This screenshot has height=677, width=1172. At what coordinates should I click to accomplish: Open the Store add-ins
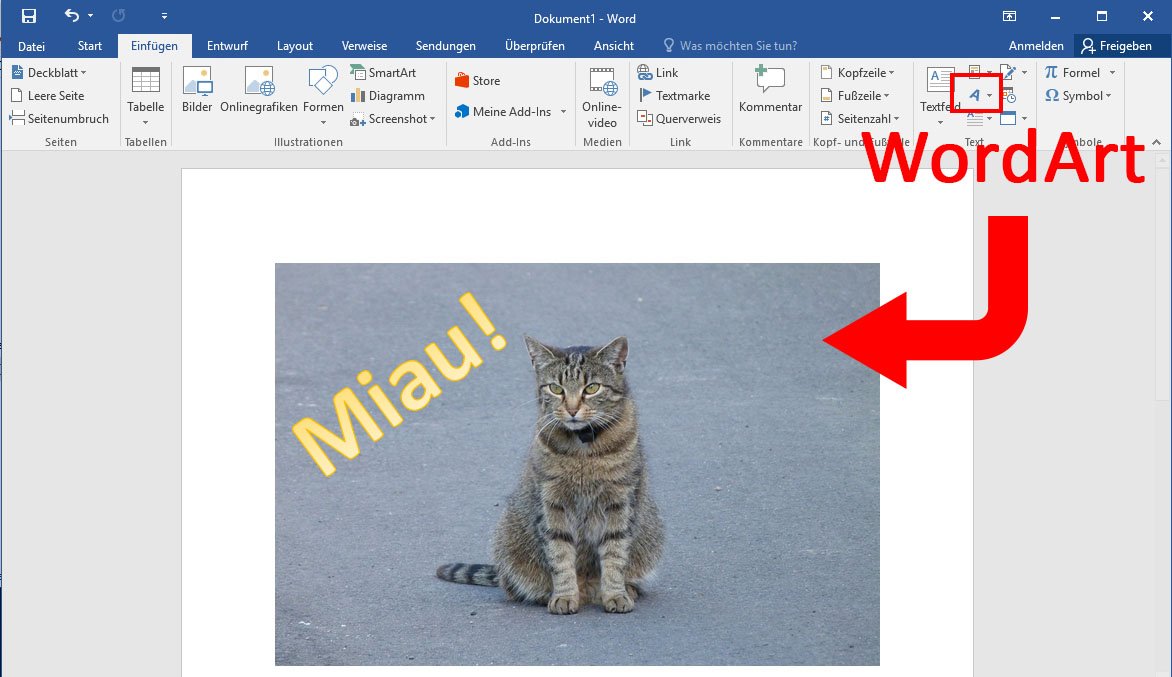tap(477, 81)
